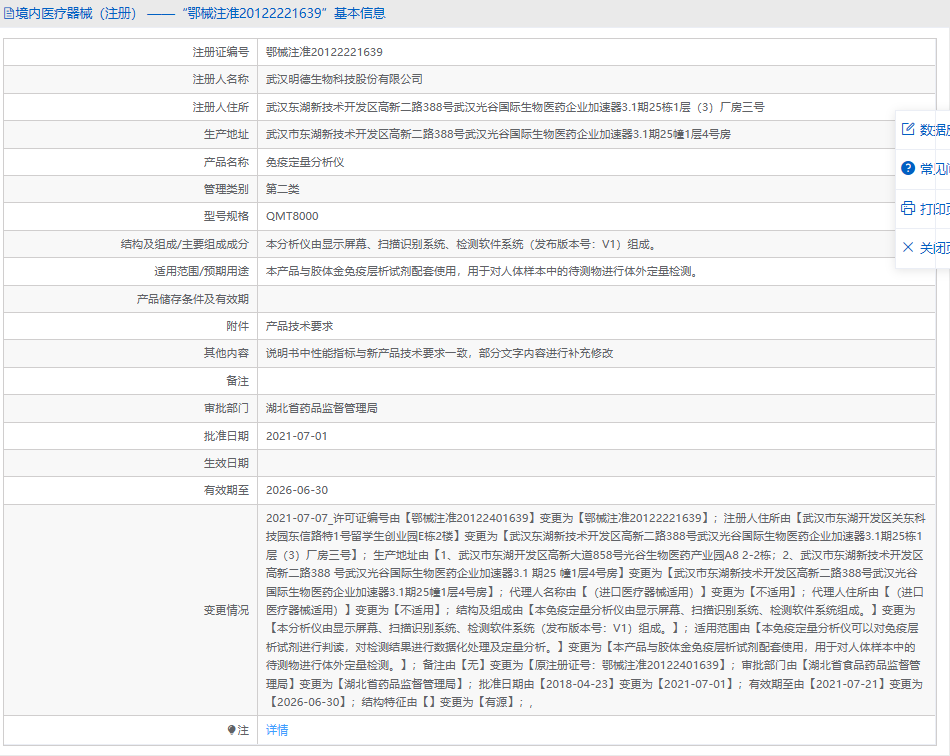The height and width of the screenshot is (756, 950).
Task: Open the 详情 details link
Action: (x=277, y=730)
